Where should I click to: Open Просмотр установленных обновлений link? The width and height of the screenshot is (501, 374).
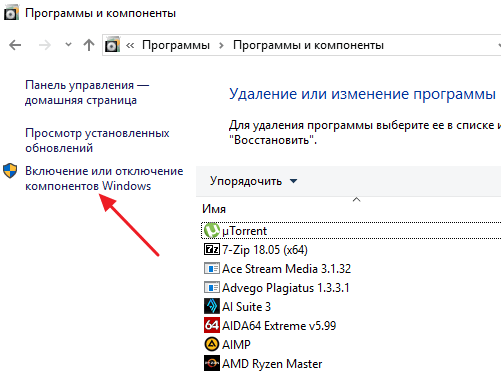tap(97, 140)
